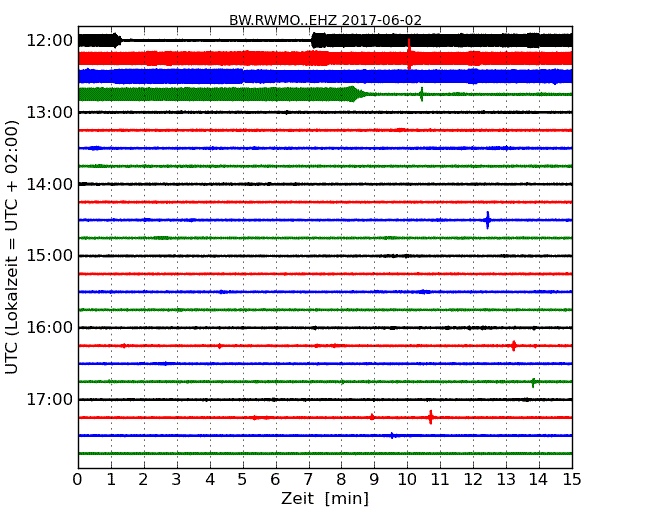Screen dimensions: 650x520
Task: Select the 13:00 time label
Action: click(x=49, y=112)
